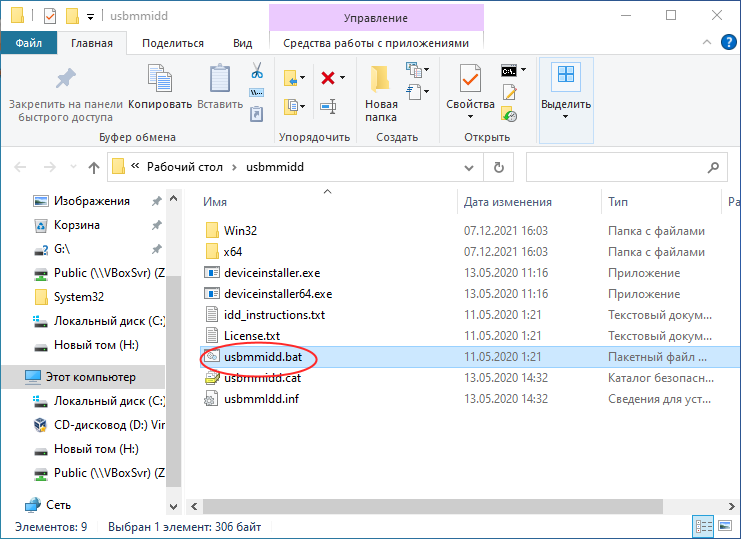Select License.txt file
The image size is (741, 539).
[x=252, y=336]
